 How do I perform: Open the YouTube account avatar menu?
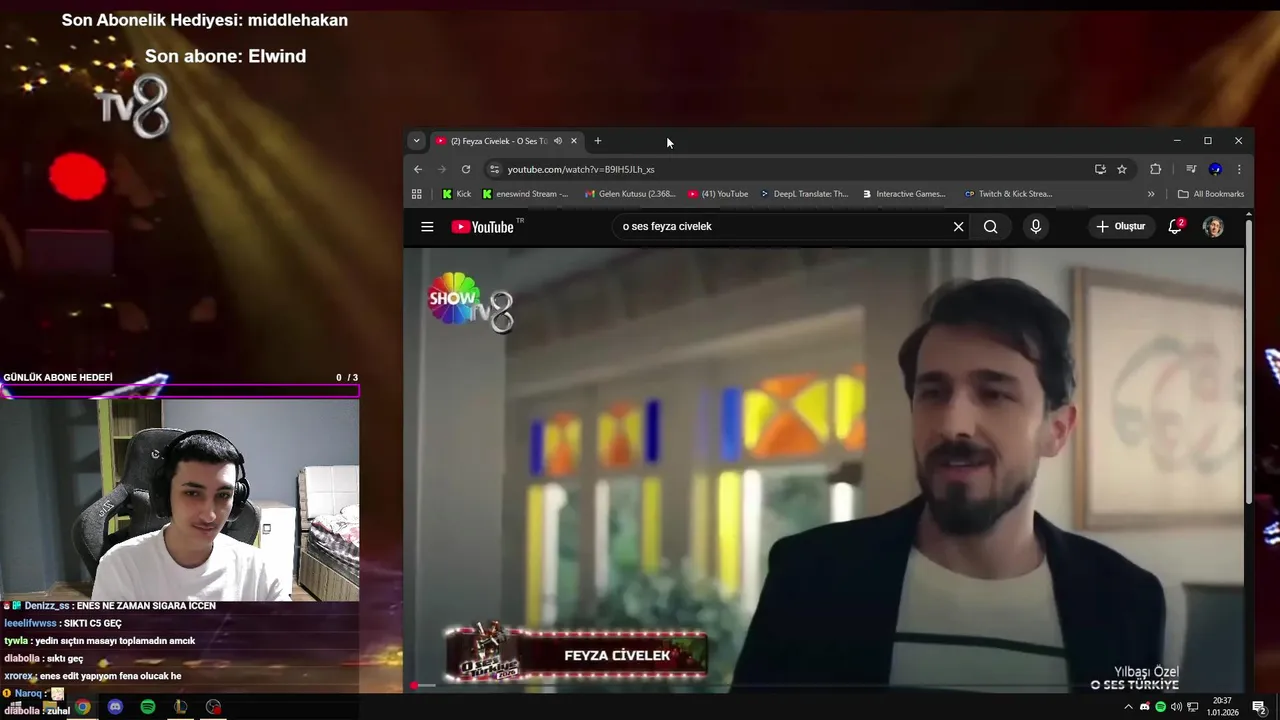(x=1213, y=227)
